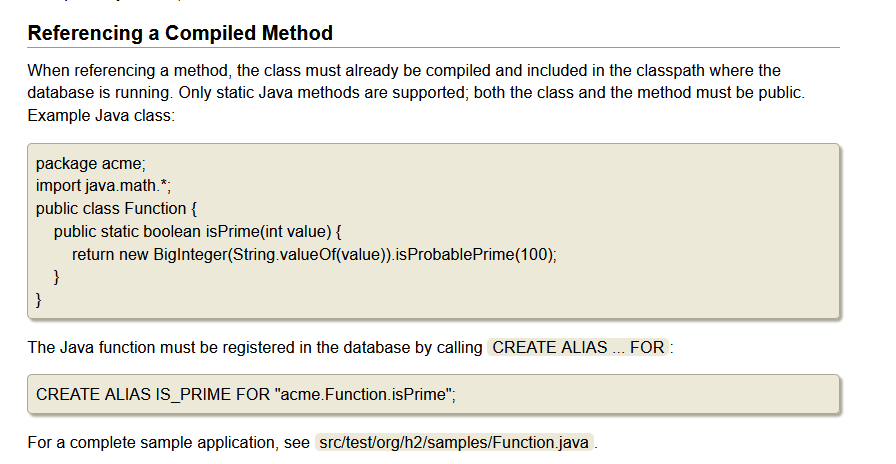
Task: Click the 'package acme;' code line
Action: pos(91,163)
